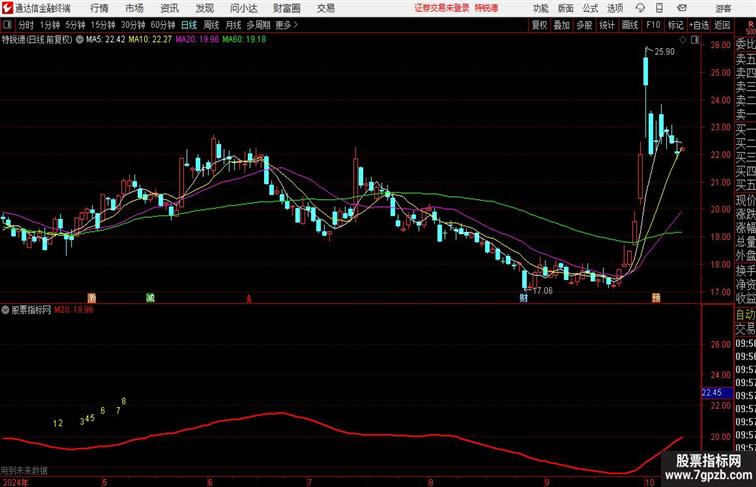Click the 财 event marker on chart
This screenshot has width=756, height=487.
tap(524, 298)
